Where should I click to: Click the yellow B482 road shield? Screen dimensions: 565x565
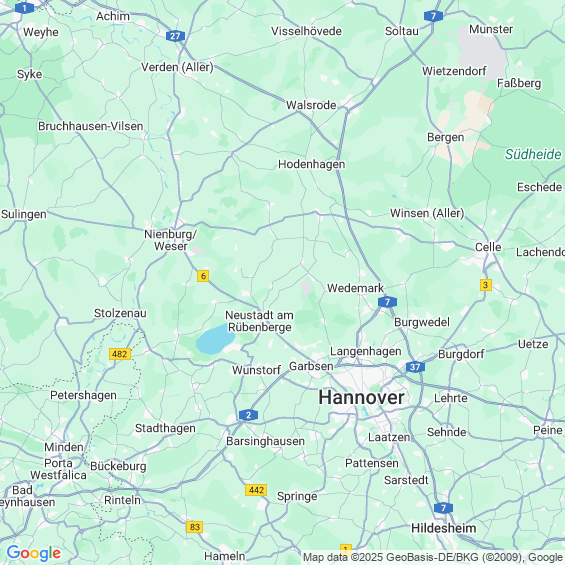(120, 354)
